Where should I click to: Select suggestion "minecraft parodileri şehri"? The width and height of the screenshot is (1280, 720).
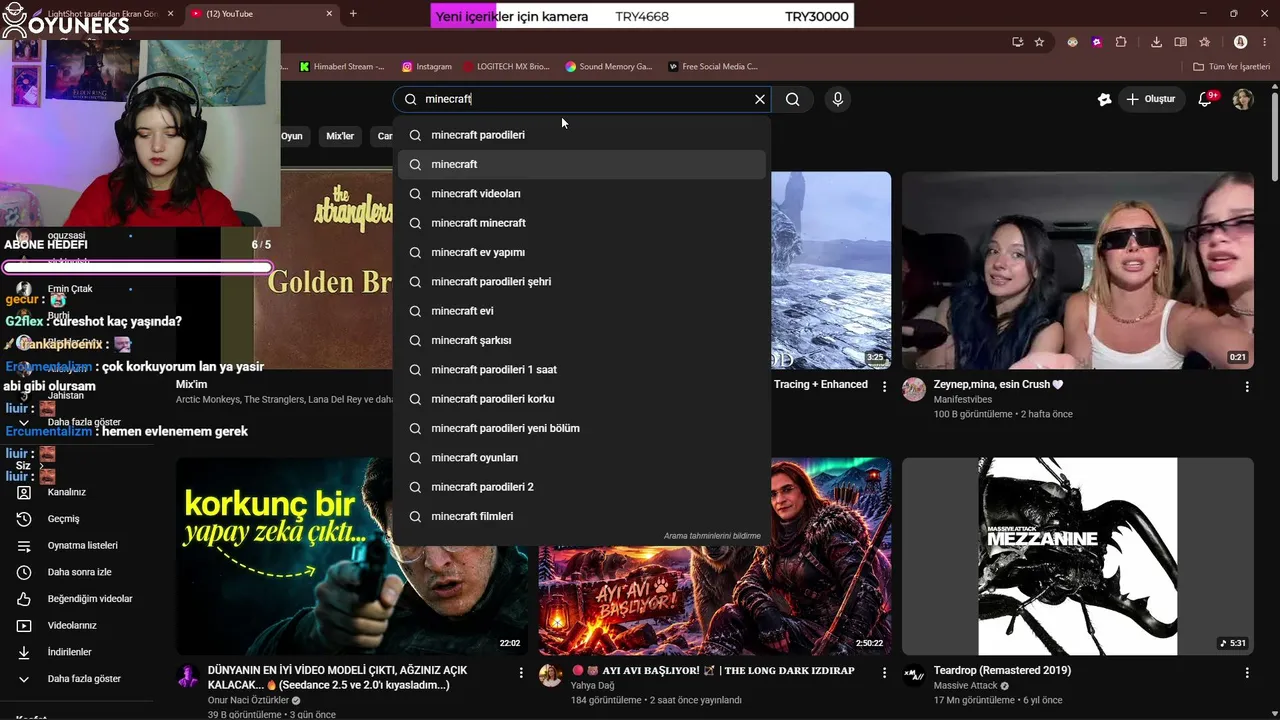(x=582, y=282)
